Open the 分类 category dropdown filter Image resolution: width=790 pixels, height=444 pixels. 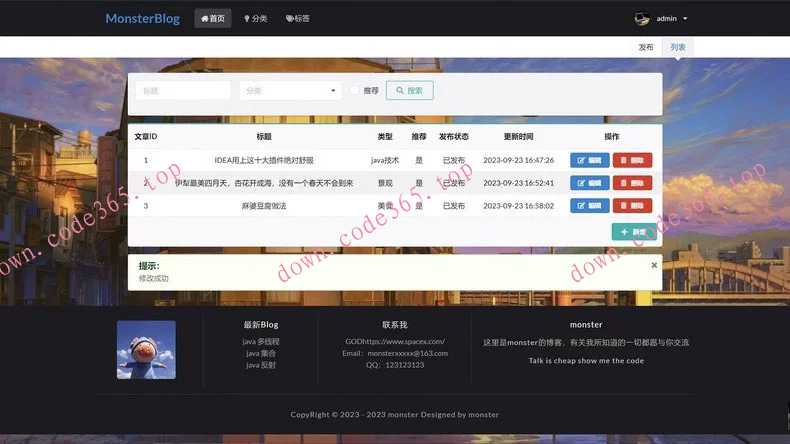pyautogui.click(x=291, y=91)
